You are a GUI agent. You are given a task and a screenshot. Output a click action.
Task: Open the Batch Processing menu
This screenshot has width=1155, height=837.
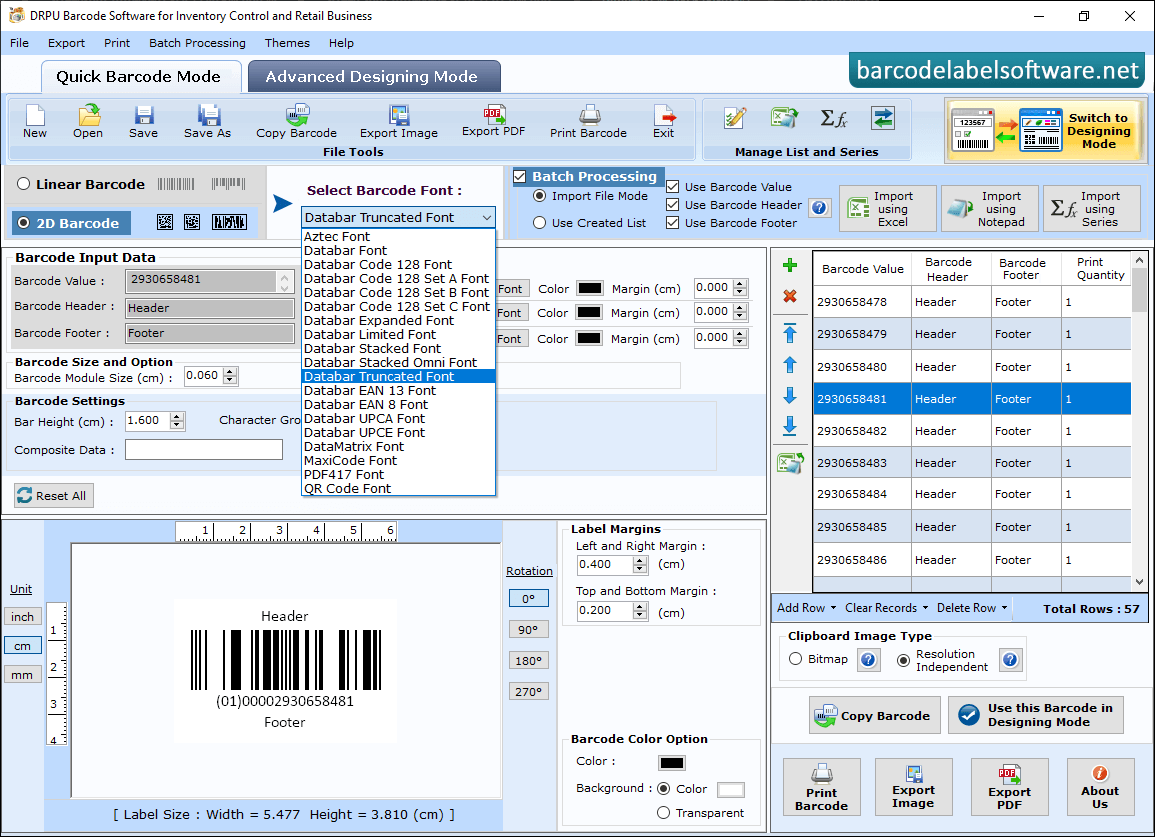[x=197, y=43]
